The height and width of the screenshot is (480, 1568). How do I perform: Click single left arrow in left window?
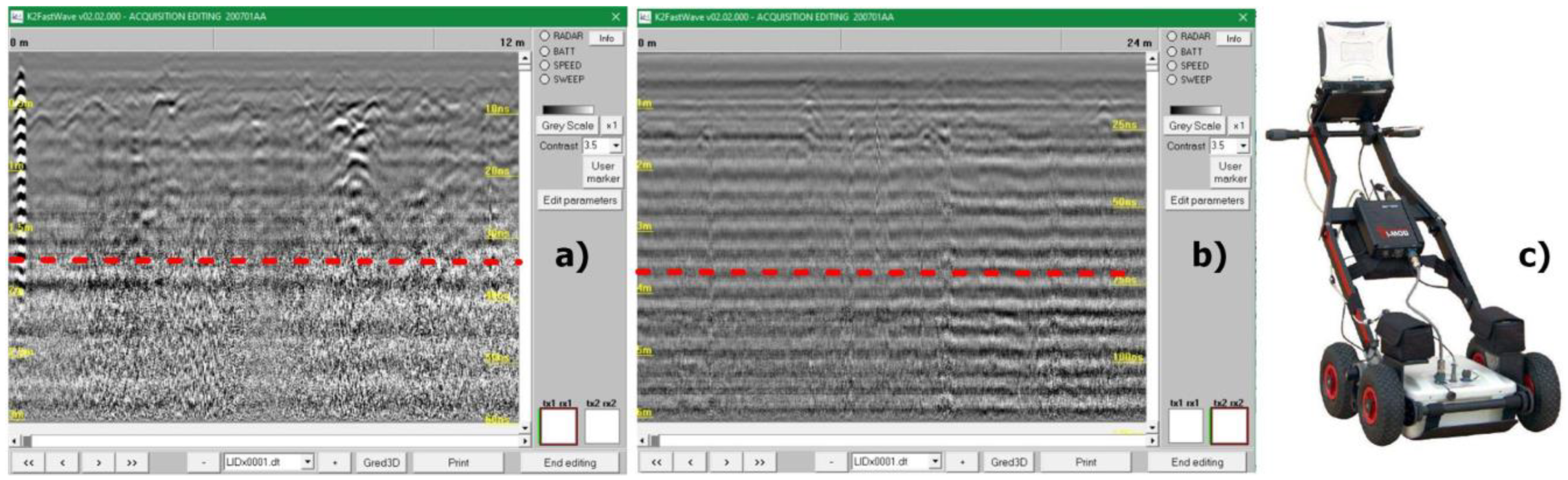pos(63,463)
